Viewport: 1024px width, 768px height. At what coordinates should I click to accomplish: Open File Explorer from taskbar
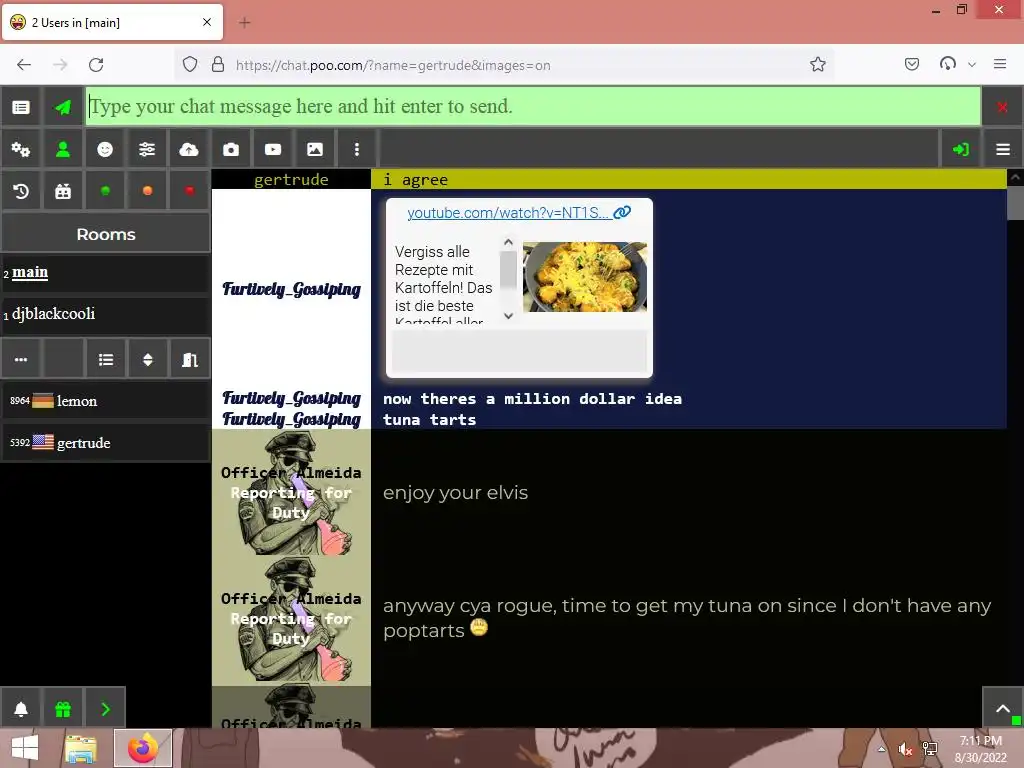81,748
